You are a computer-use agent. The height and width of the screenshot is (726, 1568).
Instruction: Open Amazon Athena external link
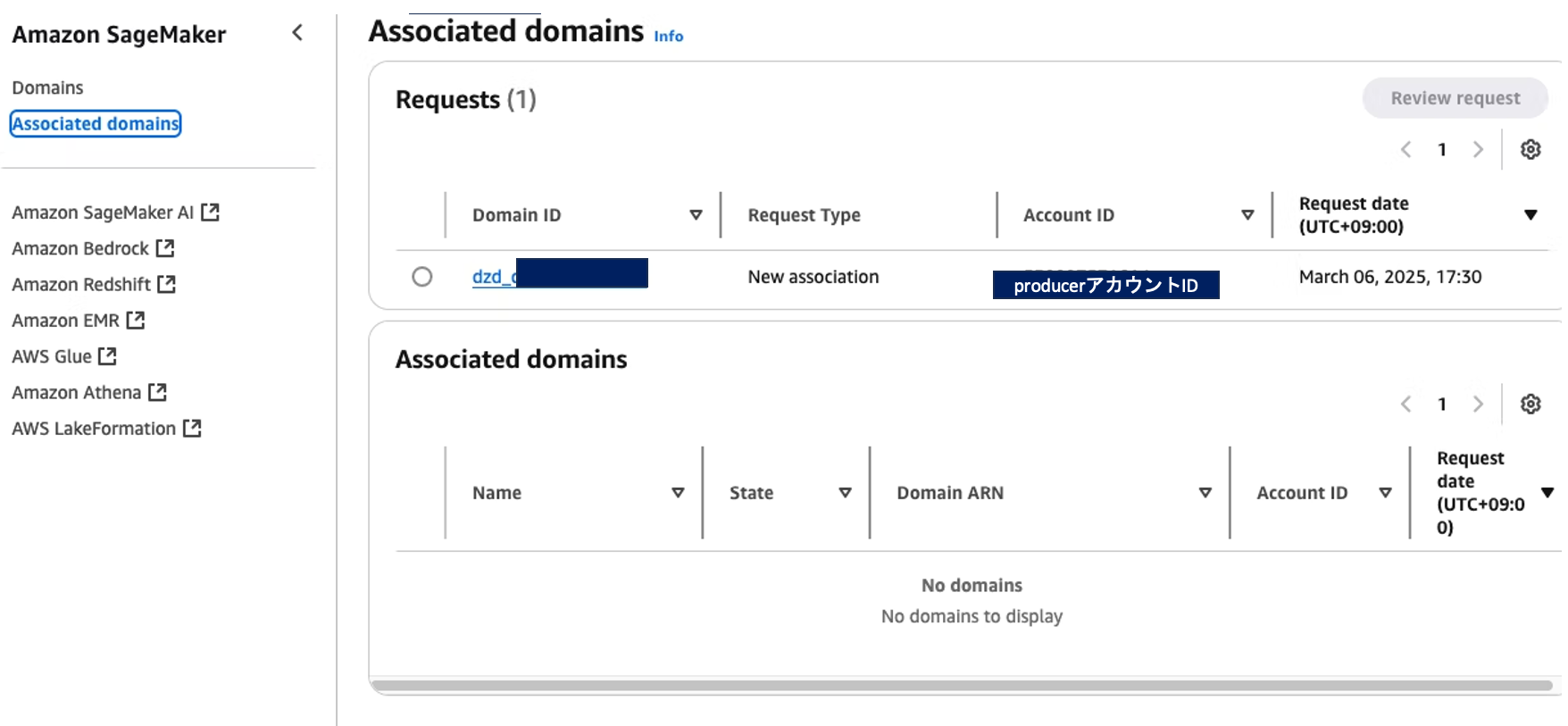coord(89,392)
